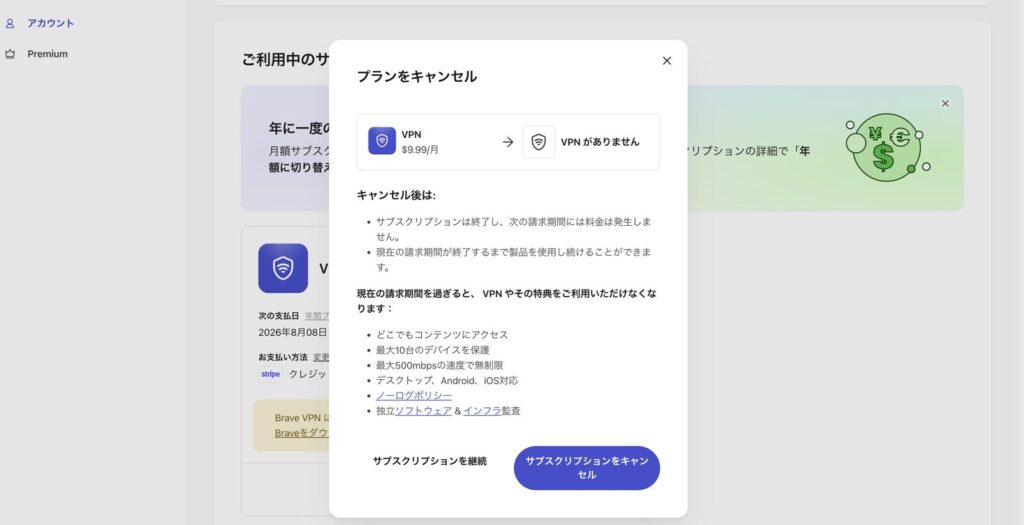
Task: Click the 2026年8月08日 payment date text
Action: pos(293,332)
